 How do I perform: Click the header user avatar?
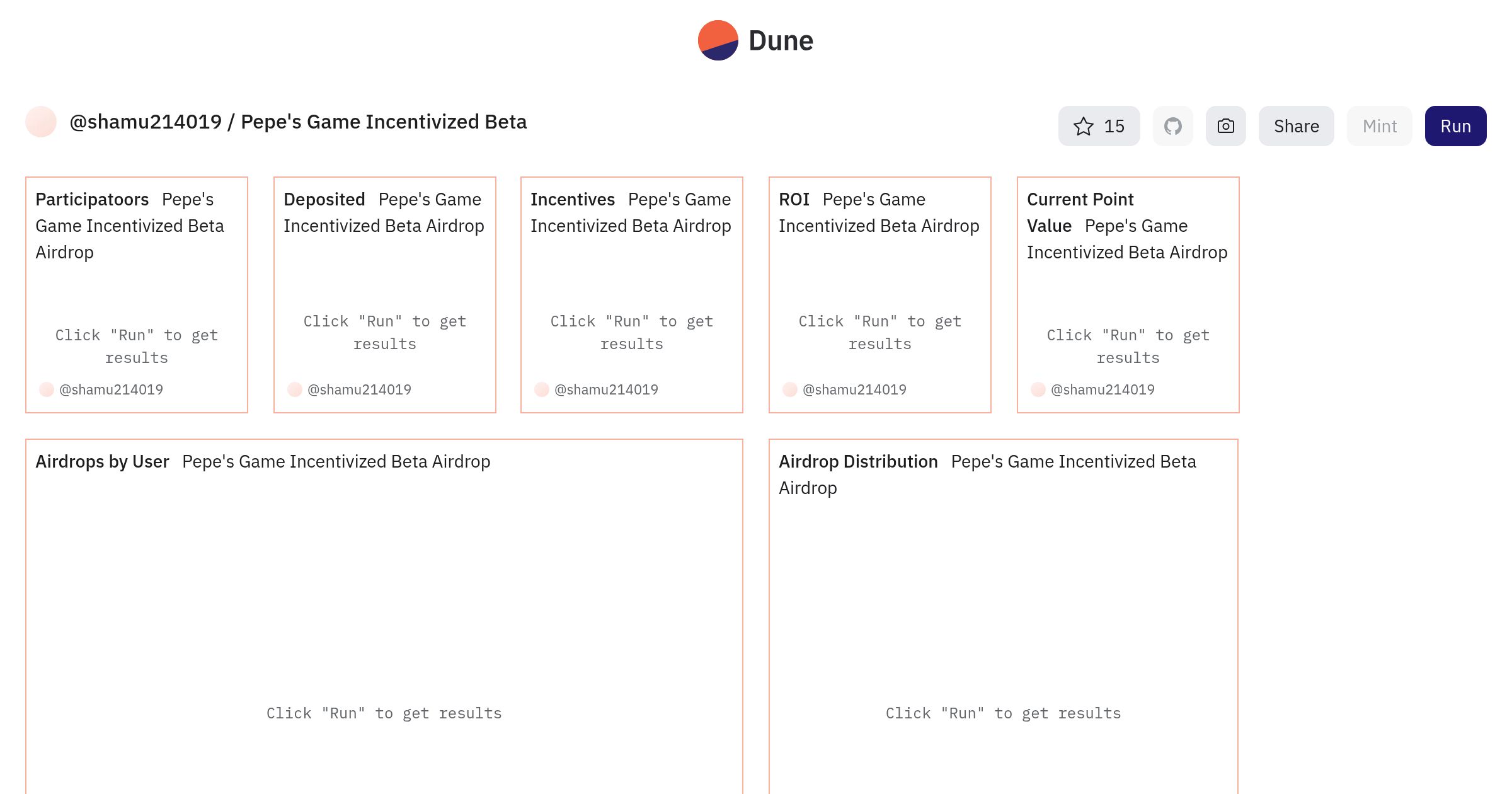pyautogui.click(x=41, y=122)
